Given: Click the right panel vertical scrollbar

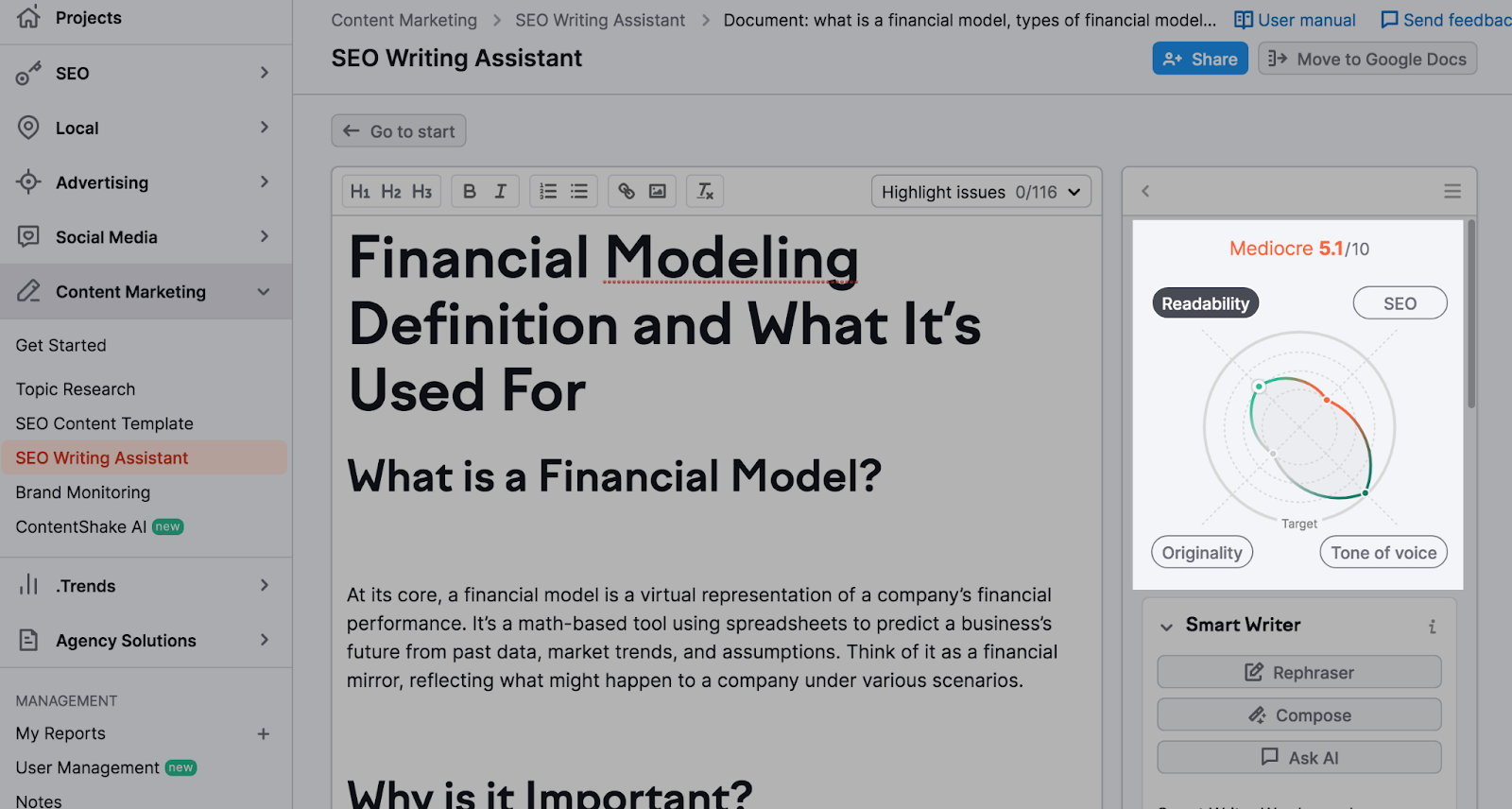Looking at the screenshot, I should tap(1470, 314).
